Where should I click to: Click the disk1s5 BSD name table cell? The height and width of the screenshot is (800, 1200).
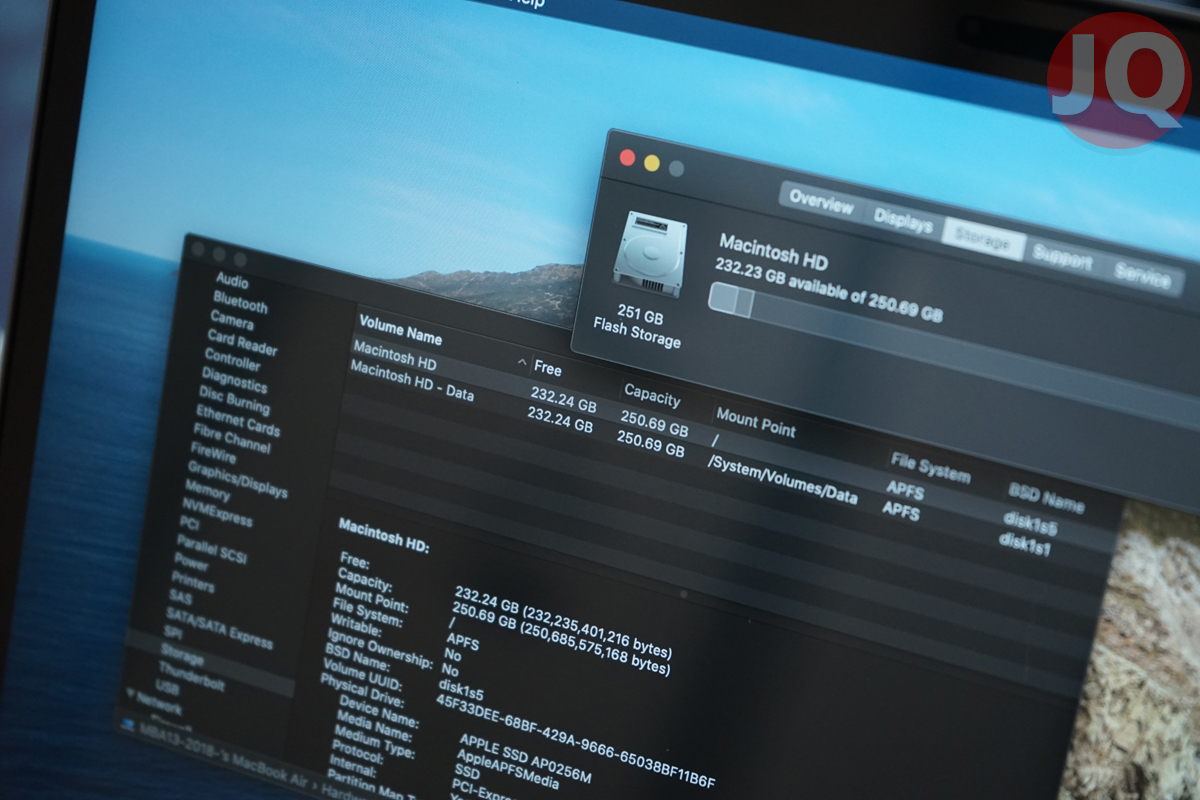1030,524
